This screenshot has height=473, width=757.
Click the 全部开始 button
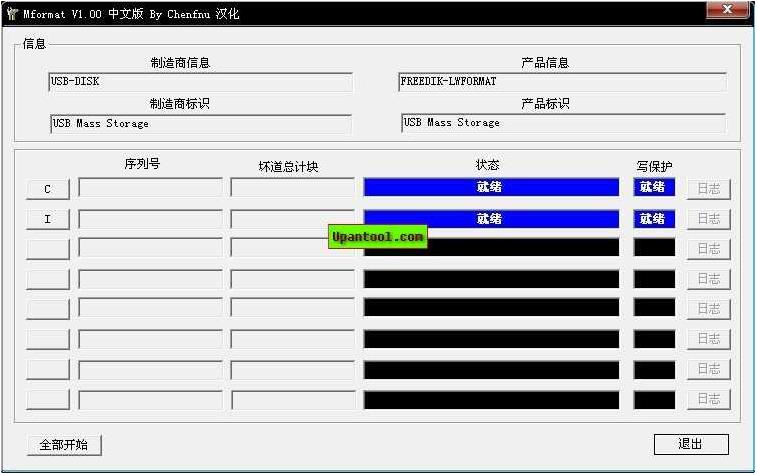point(64,445)
